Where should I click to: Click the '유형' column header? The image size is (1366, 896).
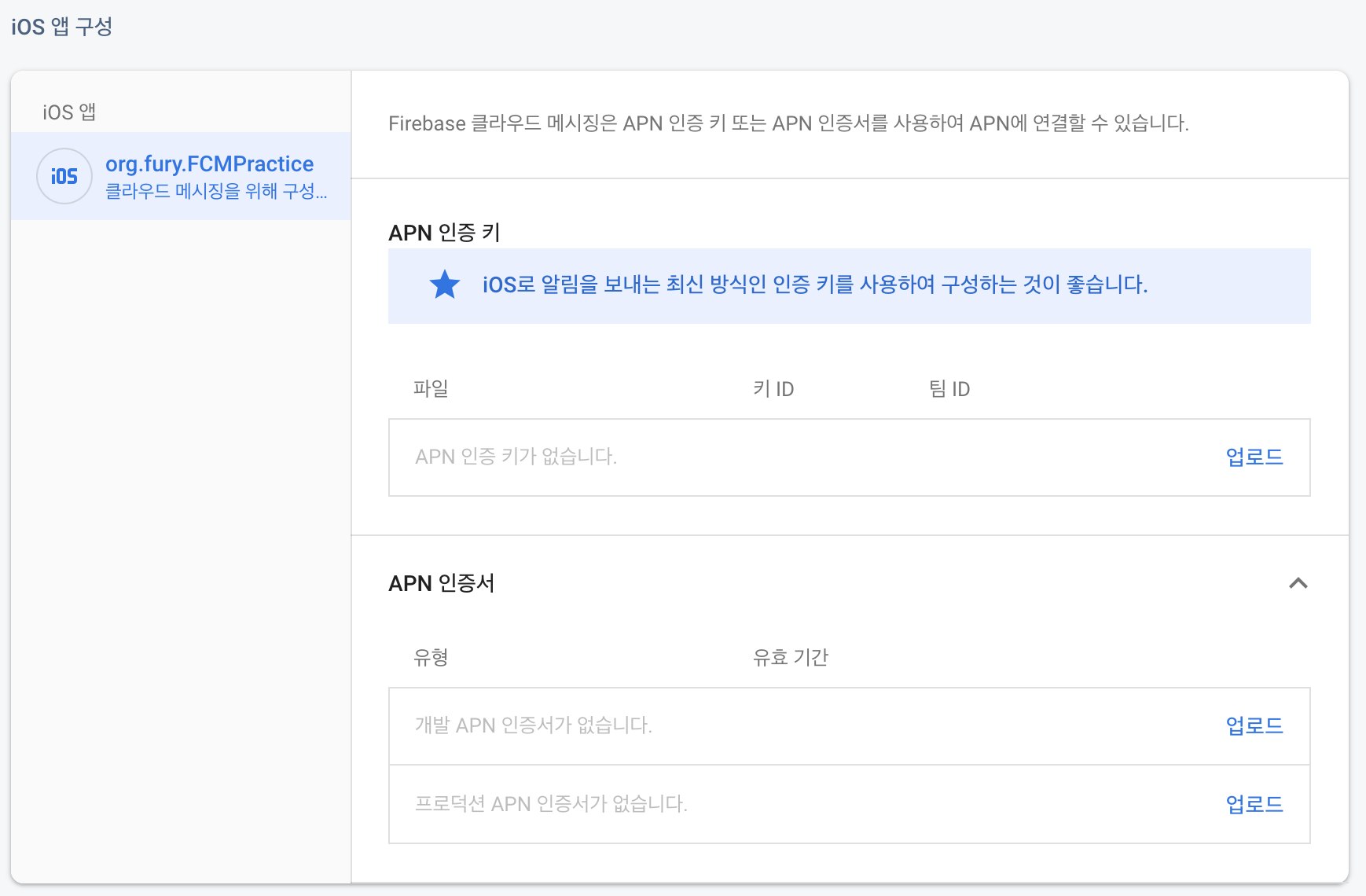[x=431, y=657]
